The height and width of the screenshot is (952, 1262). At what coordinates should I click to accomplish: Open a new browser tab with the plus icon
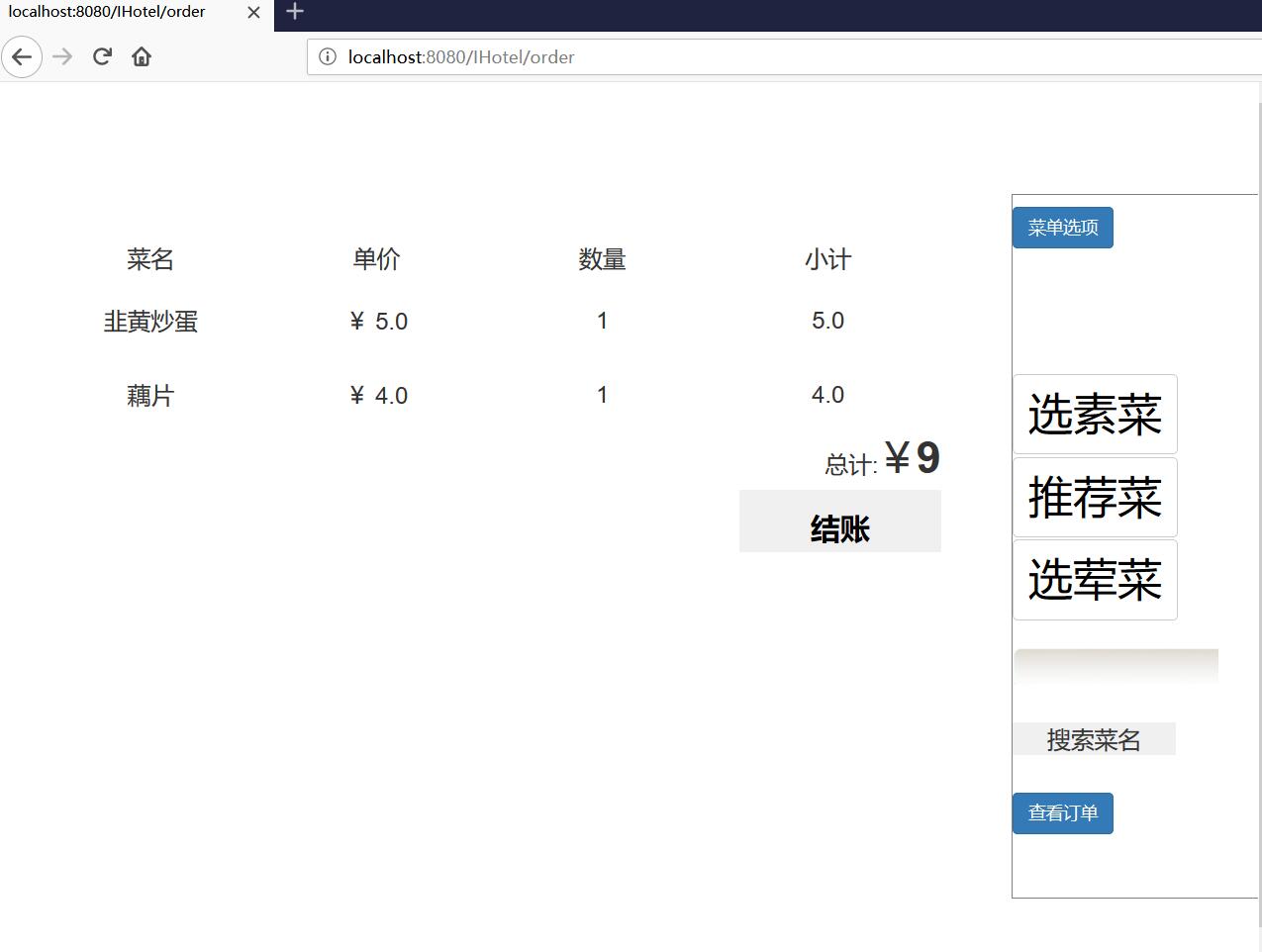(294, 13)
